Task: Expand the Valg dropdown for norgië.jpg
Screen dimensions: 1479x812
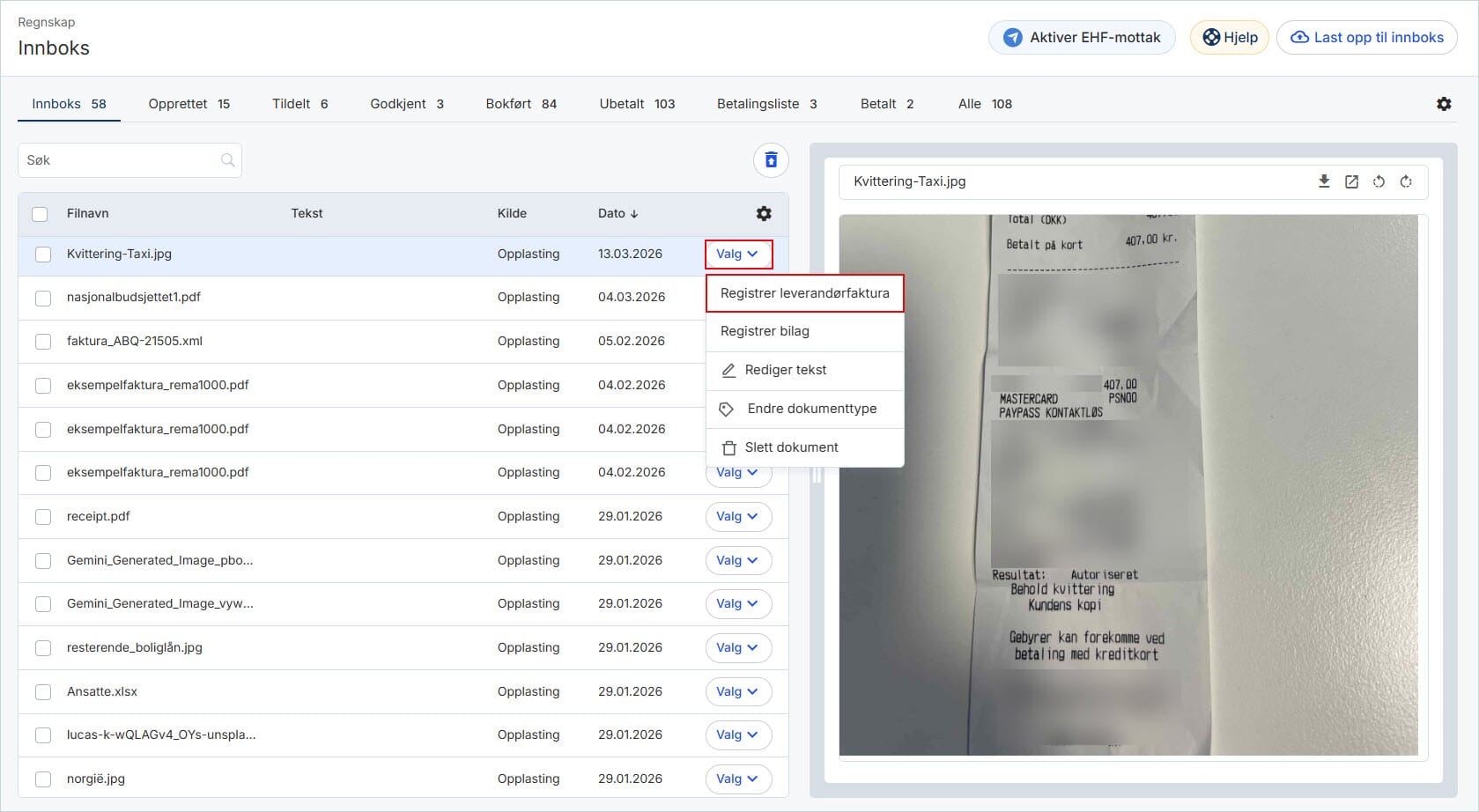Action: 738,779
